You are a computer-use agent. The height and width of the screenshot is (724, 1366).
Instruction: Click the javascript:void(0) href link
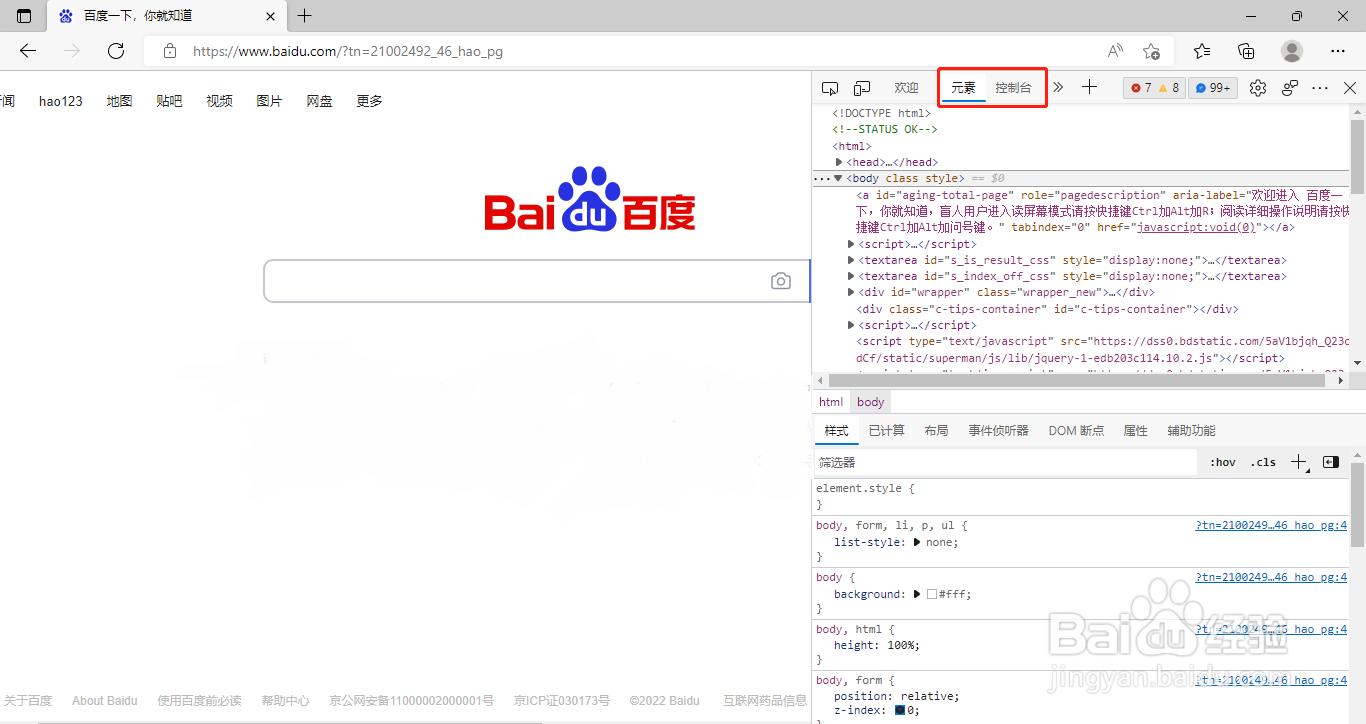pyautogui.click(x=1195, y=227)
